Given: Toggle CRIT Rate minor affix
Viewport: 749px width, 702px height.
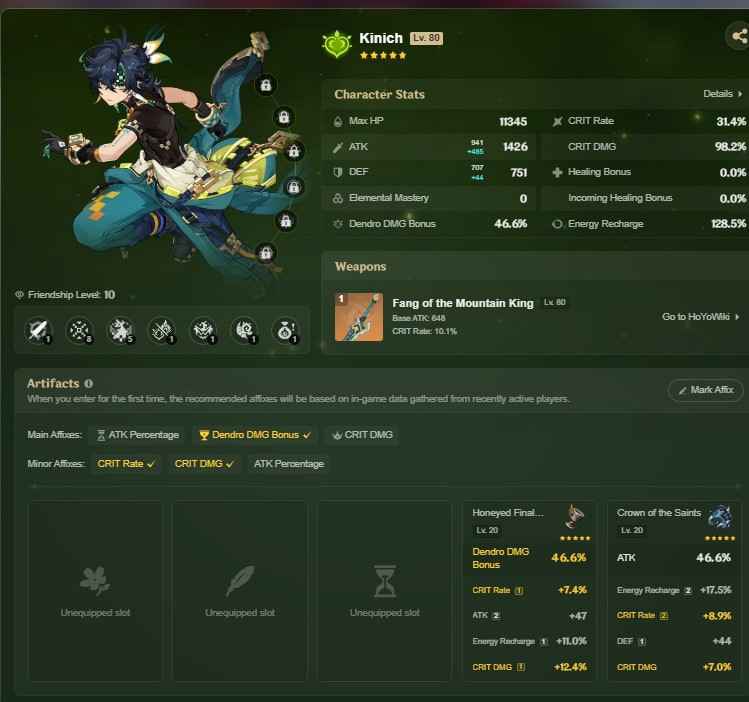Looking at the screenshot, I should 125,464.
